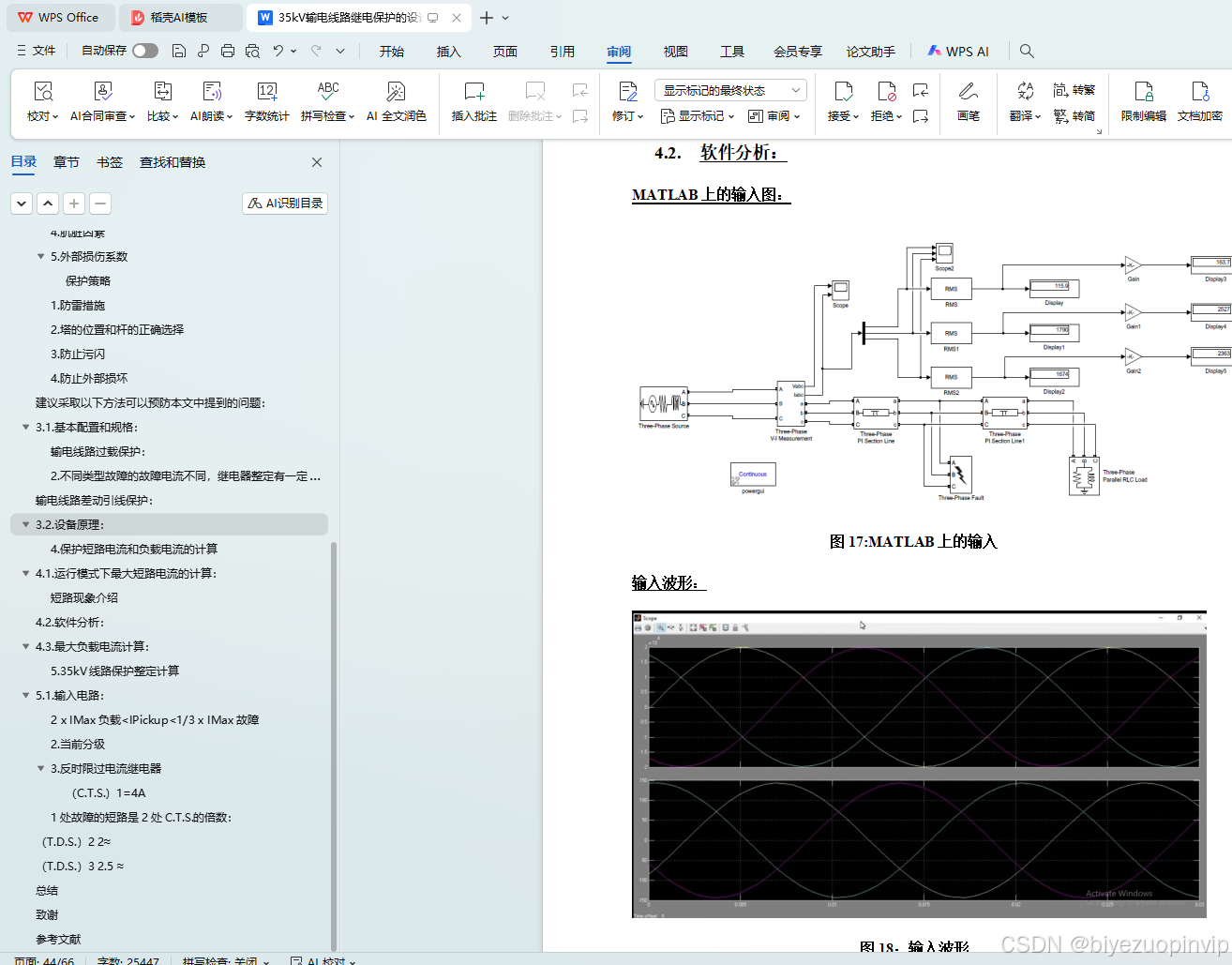The height and width of the screenshot is (965, 1232).
Task: Open AI合同审查 contract review tool
Action: 103,102
